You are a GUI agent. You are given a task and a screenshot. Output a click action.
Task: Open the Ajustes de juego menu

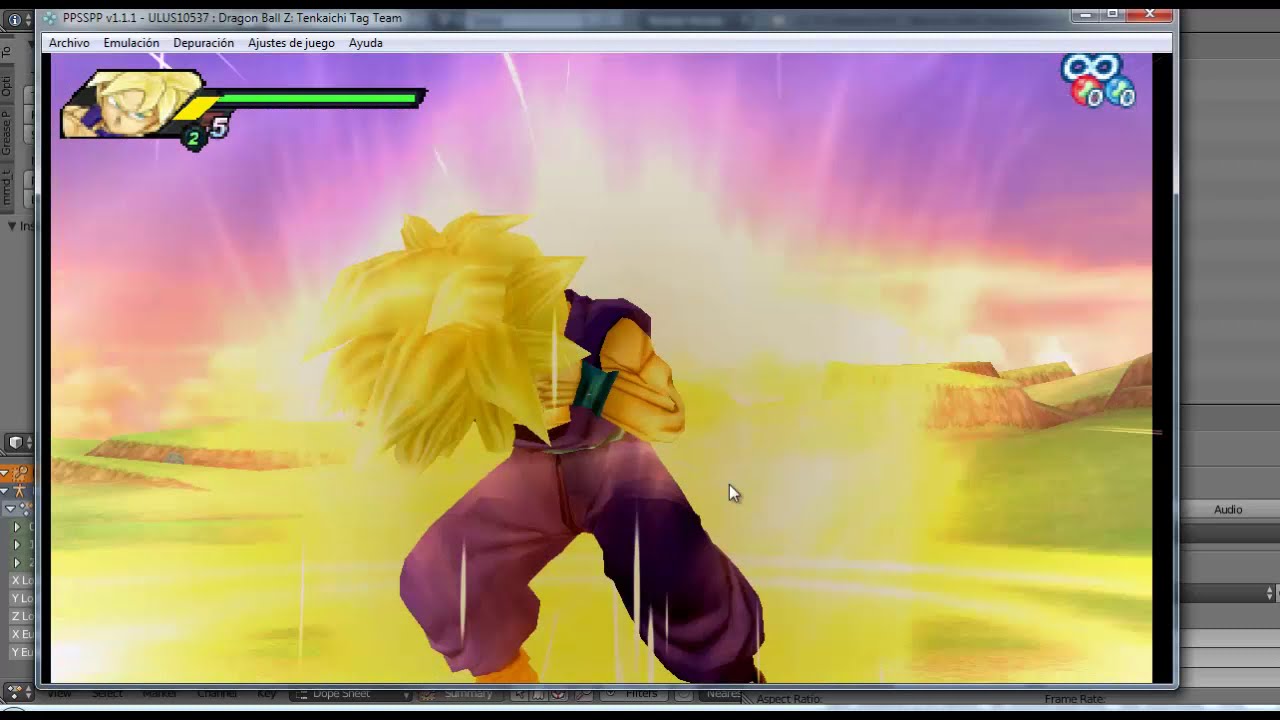[291, 43]
